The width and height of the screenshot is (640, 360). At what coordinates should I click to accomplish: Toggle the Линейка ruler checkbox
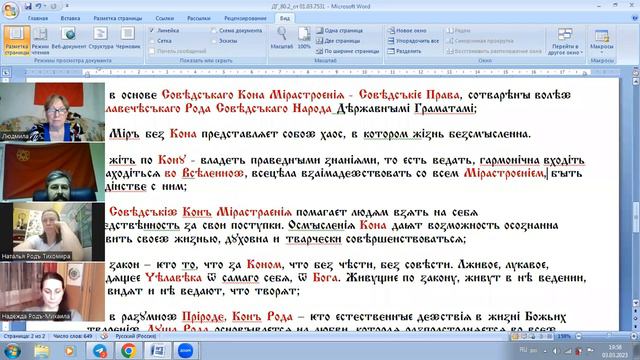tap(152, 31)
